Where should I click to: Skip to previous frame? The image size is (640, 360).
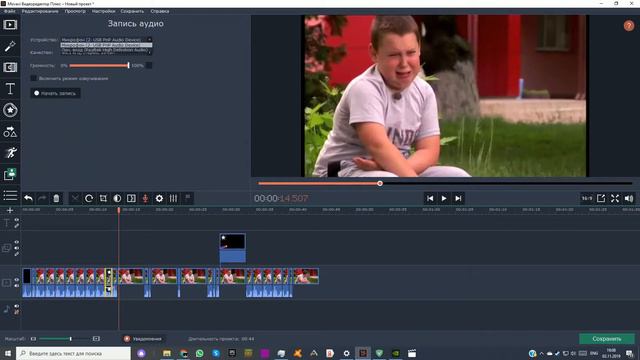pos(430,198)
